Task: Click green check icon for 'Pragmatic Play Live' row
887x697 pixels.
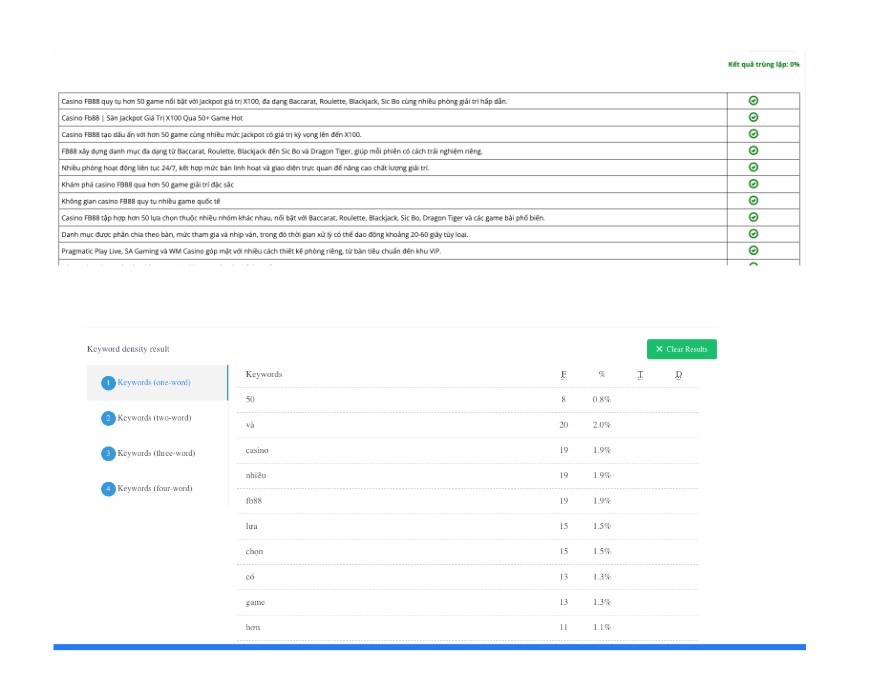Action: click(753, 251)
